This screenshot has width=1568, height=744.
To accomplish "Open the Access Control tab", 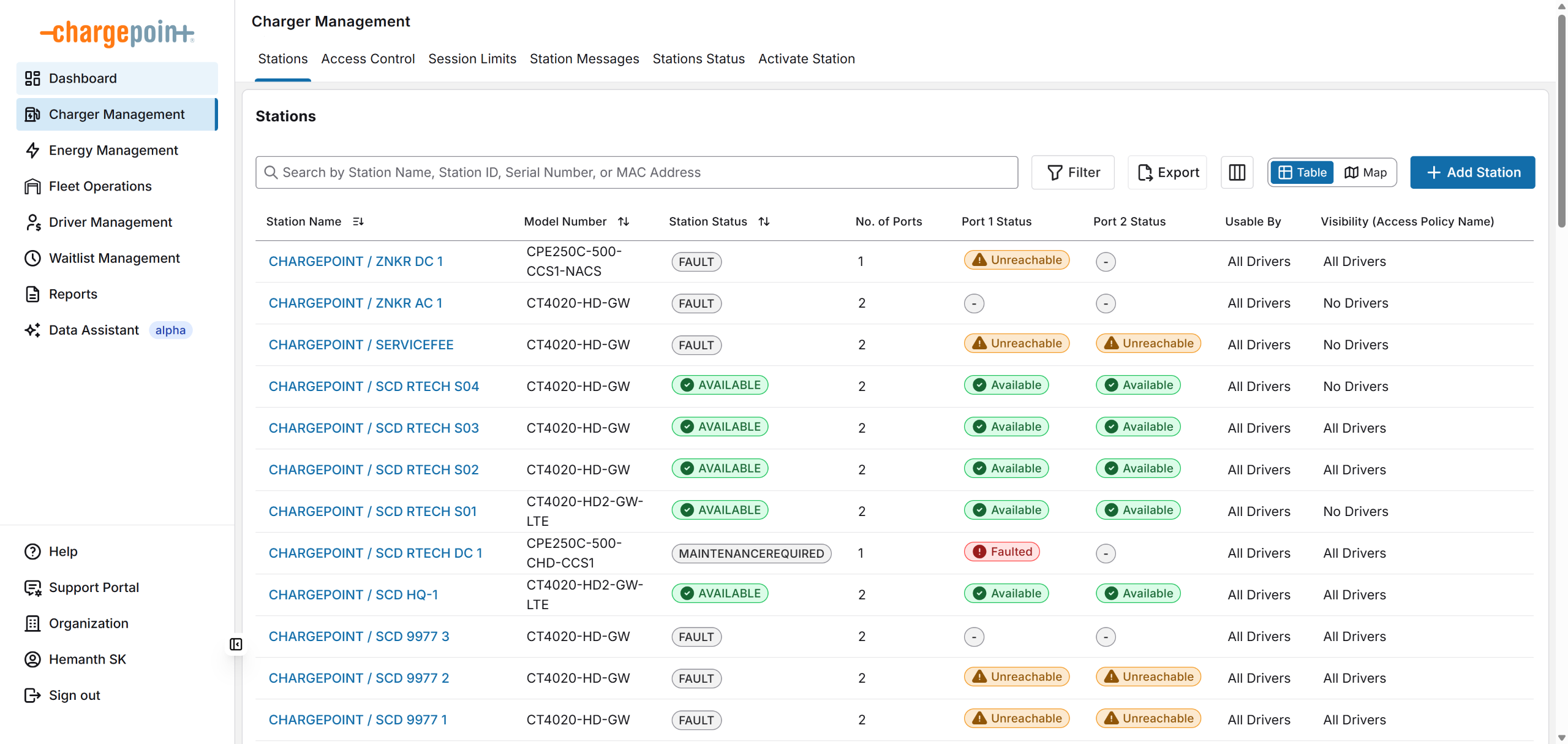I will (x=367, y=59).
